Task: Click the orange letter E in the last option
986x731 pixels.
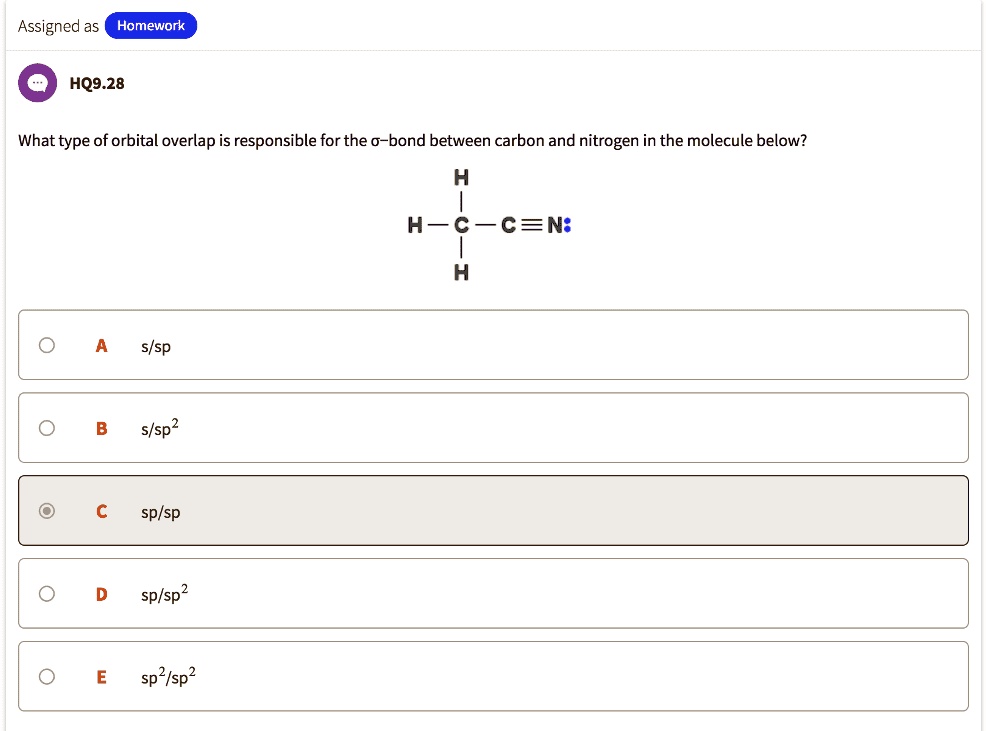Action: click(x=100, y=676)
